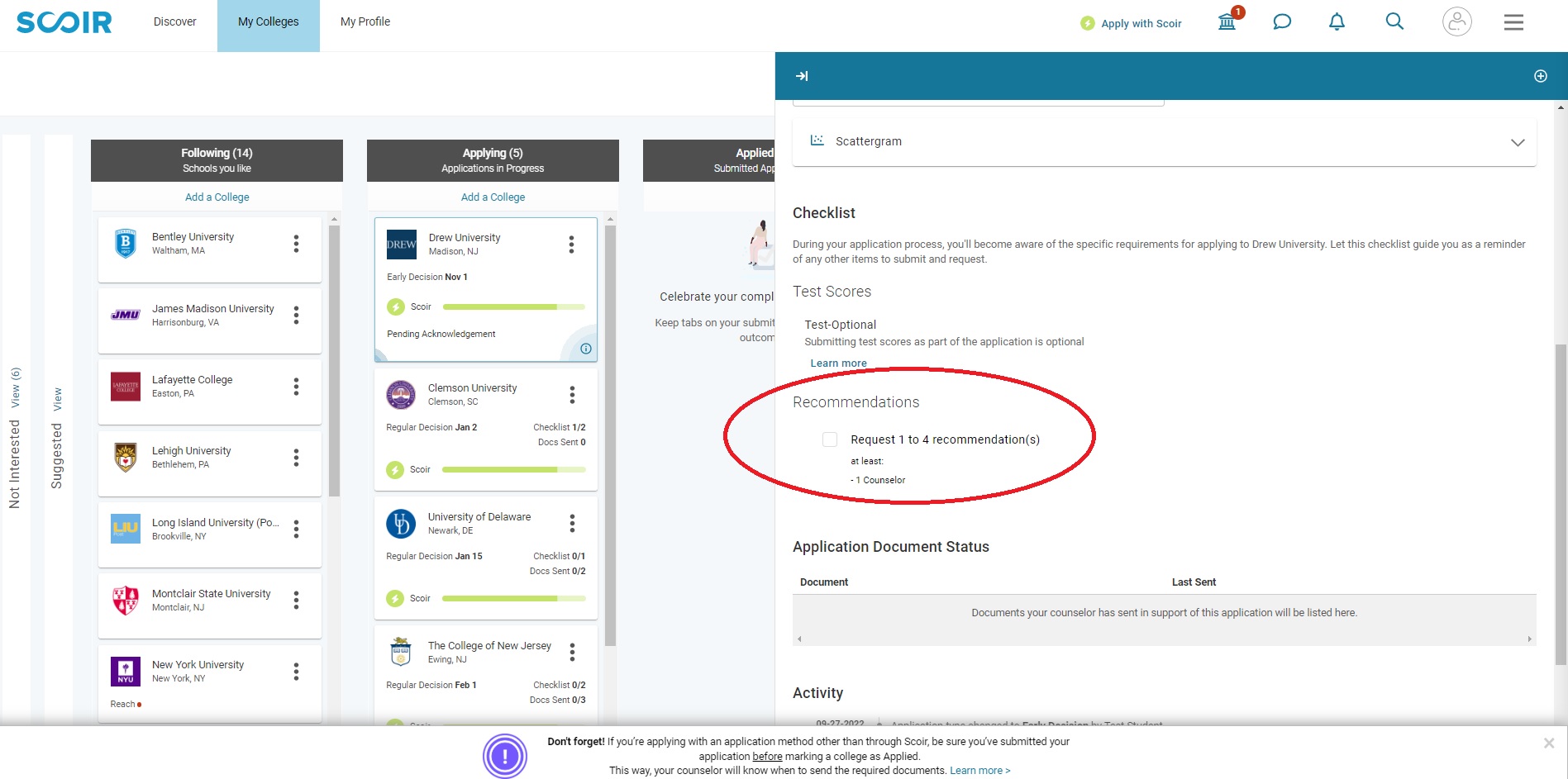Open Learn more link in reminder banner

coord(979,771)
